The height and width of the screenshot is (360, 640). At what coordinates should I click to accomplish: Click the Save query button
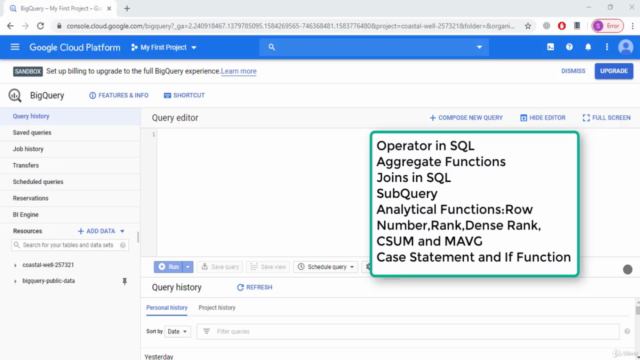[220, 267]
